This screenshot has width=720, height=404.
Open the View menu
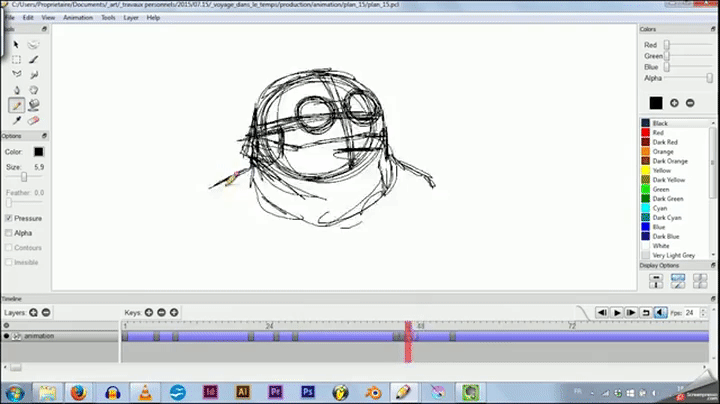[48, 17]
